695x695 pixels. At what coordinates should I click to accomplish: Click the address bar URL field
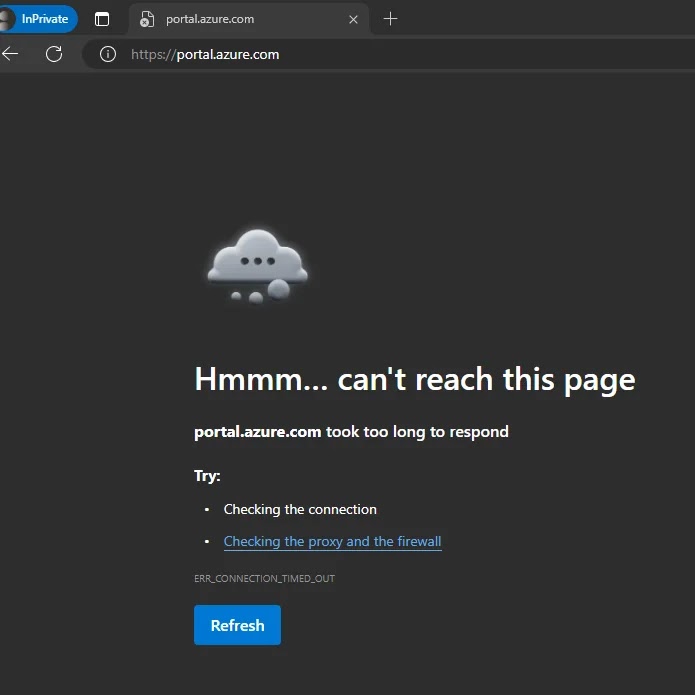(x=389, y=54)
